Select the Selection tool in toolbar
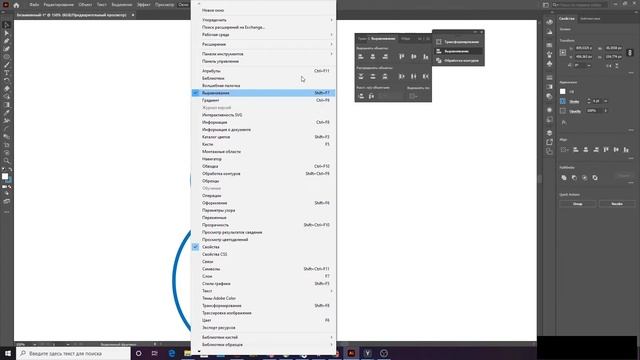640x360 pixels. coord(6,25)
